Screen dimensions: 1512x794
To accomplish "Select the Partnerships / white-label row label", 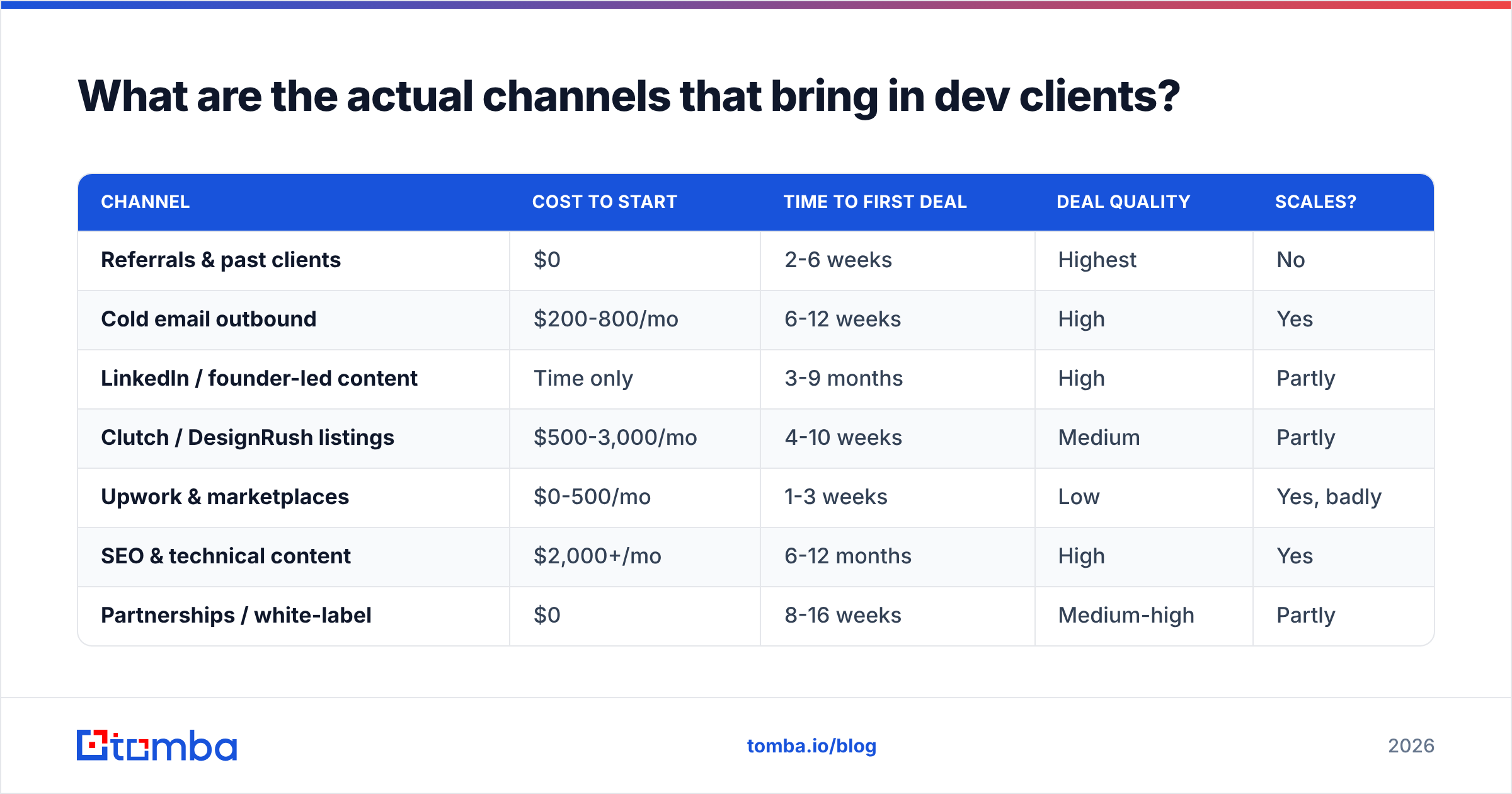I will point(236,615).
